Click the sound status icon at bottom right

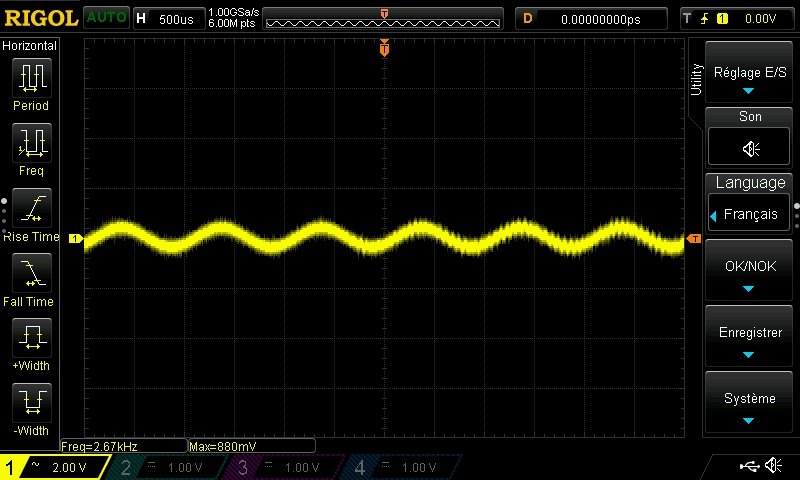coord(774,465)
